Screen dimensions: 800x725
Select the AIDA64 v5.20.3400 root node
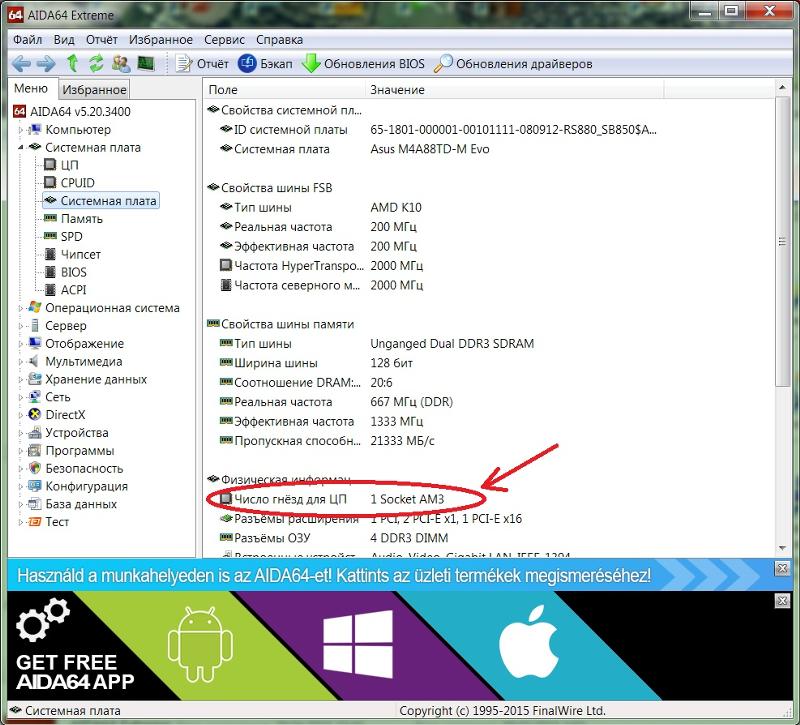pyautogui.click(x=71, y=111)
